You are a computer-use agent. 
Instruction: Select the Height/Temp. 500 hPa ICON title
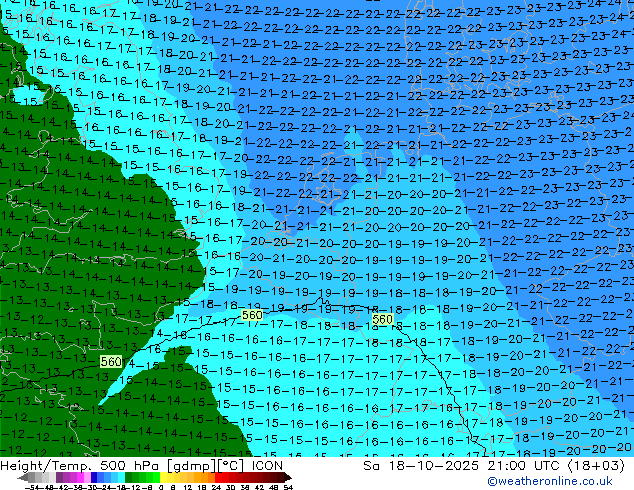(142, 466)
